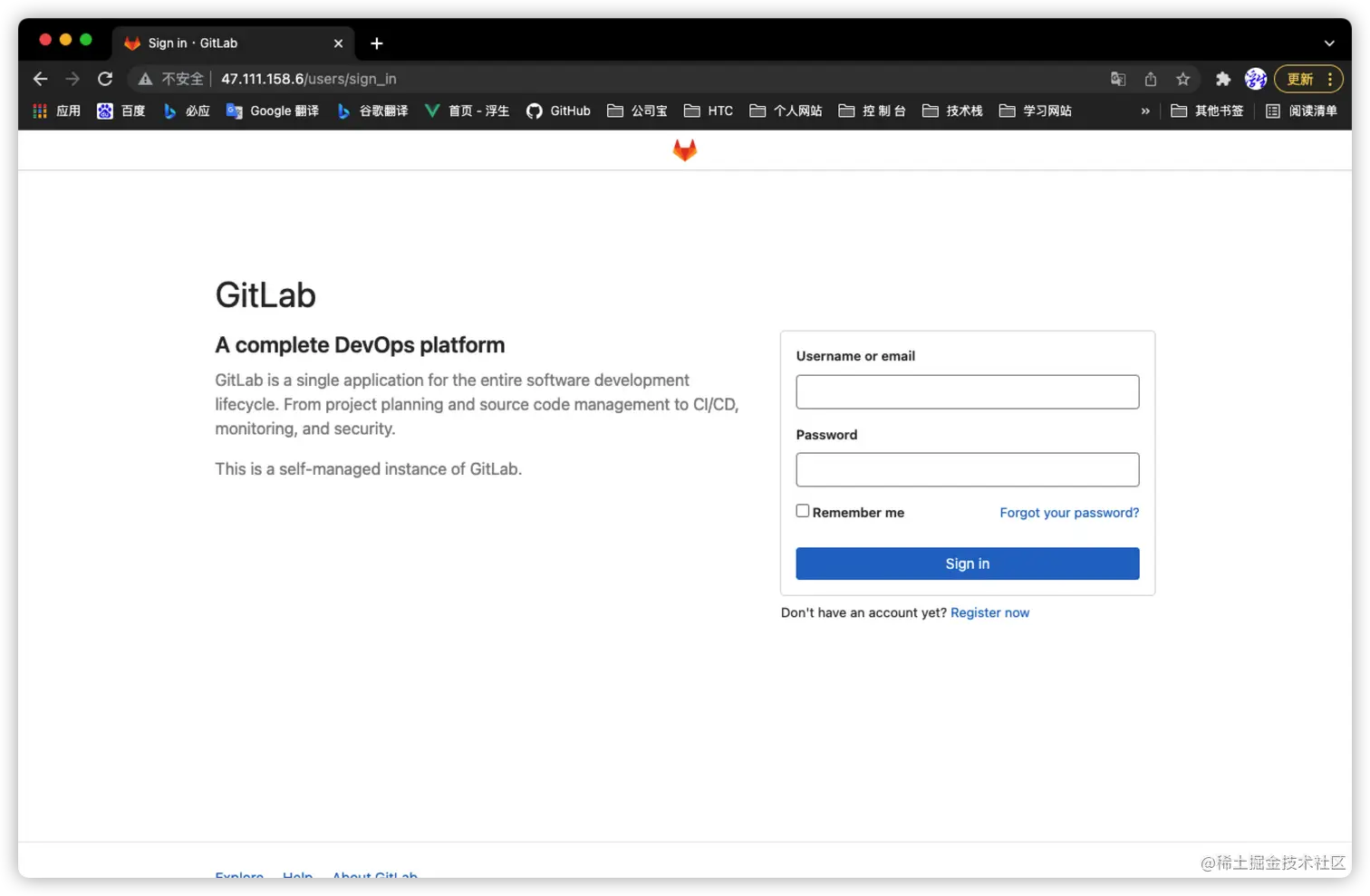1370x896 pixels.
Task: Open the 学习网站 bookmark folder
Action: tap(1036, 111)
